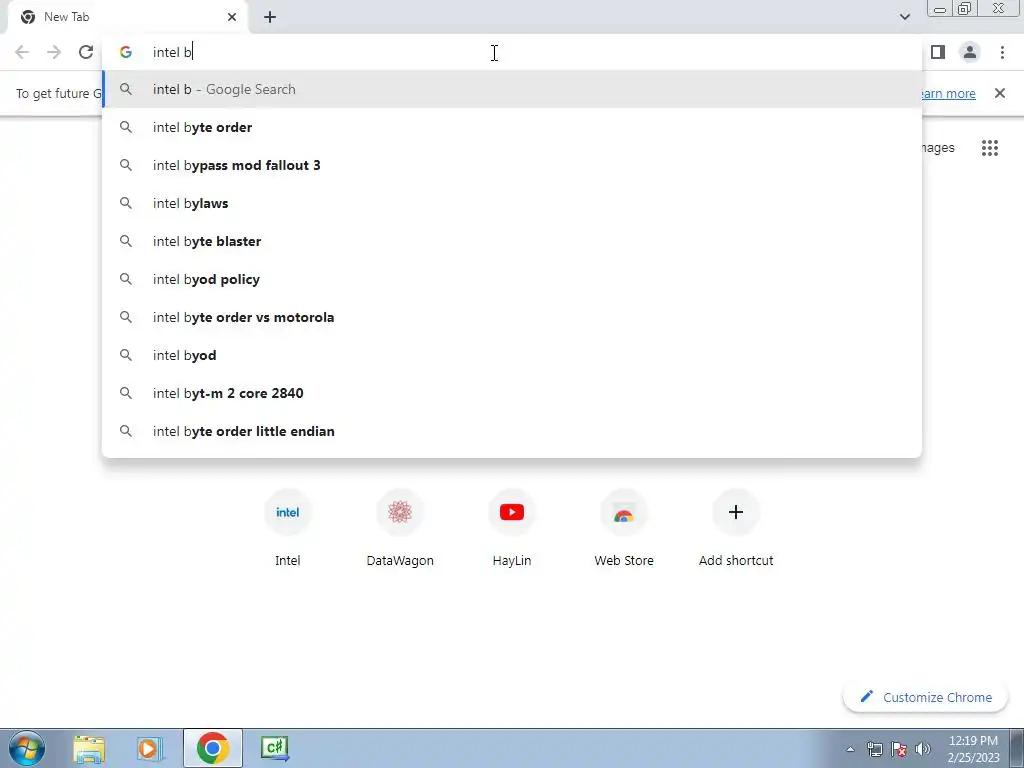Open the HayLin YouTube shortcut tile
The image size is (1024, 768).
(512, 529)
